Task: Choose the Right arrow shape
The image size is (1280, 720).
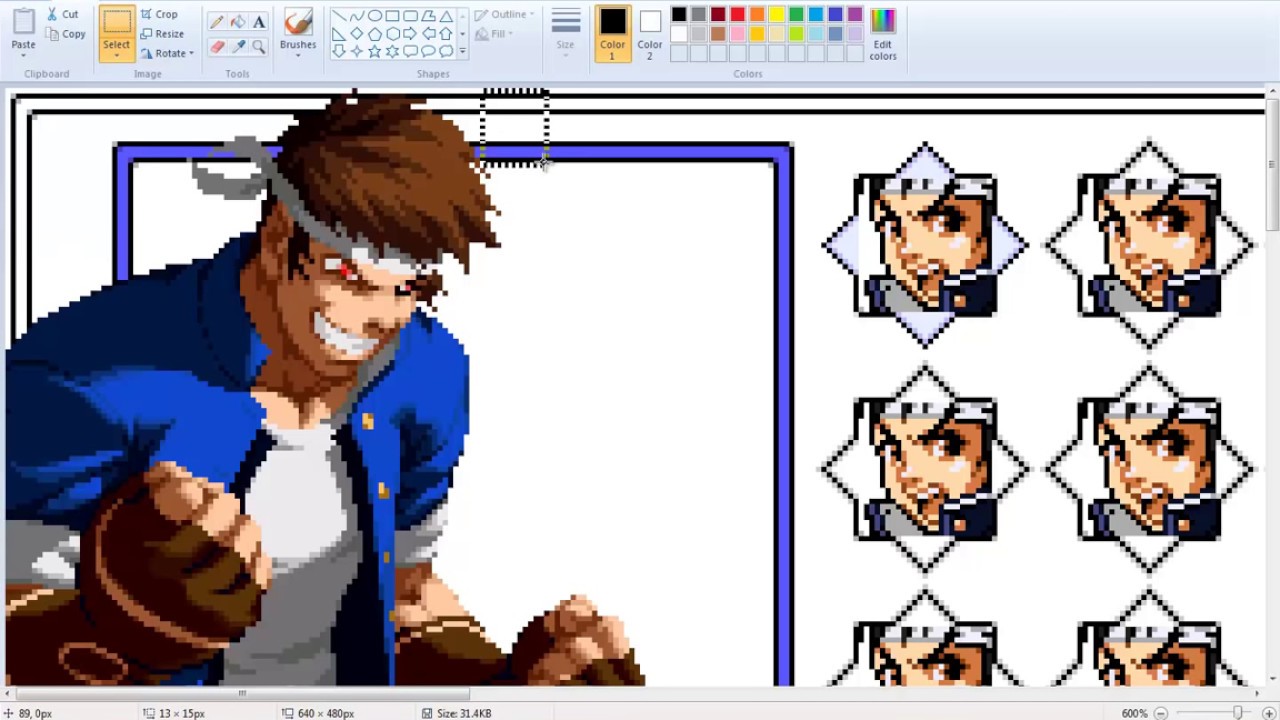Action: 411,34
